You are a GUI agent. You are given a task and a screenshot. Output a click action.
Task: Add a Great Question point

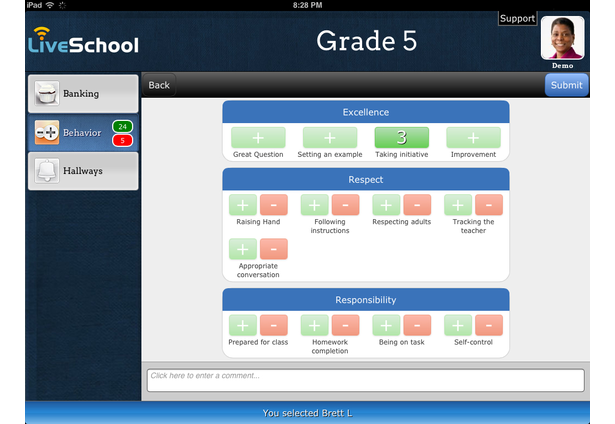coord(258,138)
